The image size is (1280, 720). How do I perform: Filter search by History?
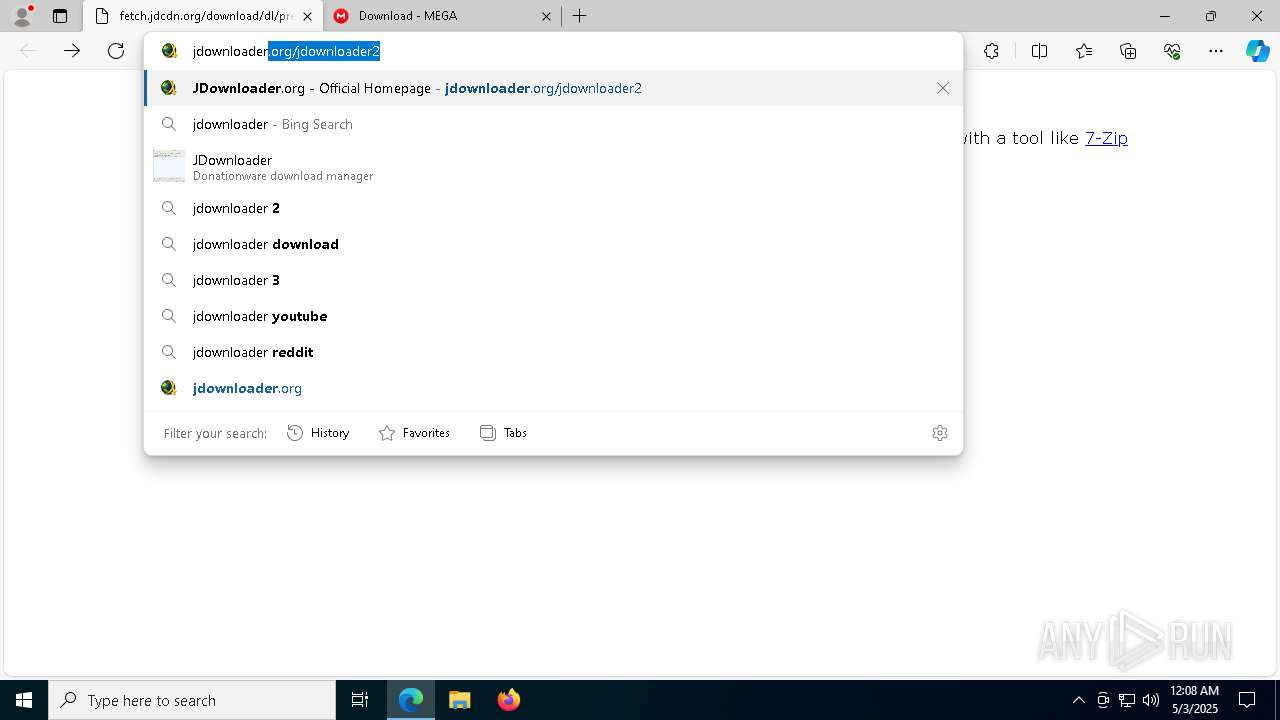(318, 433)
